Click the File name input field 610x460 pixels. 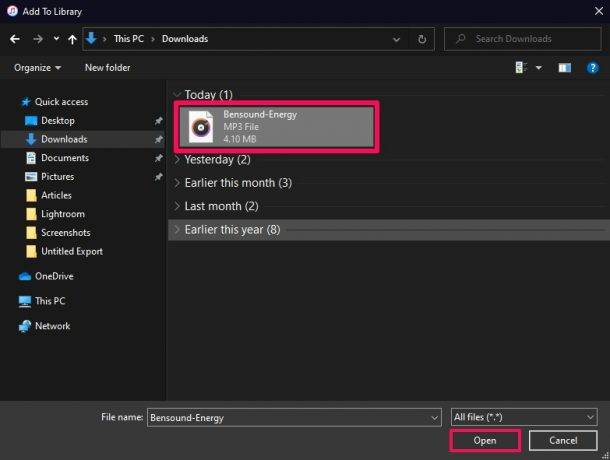(x=290, y=417)
